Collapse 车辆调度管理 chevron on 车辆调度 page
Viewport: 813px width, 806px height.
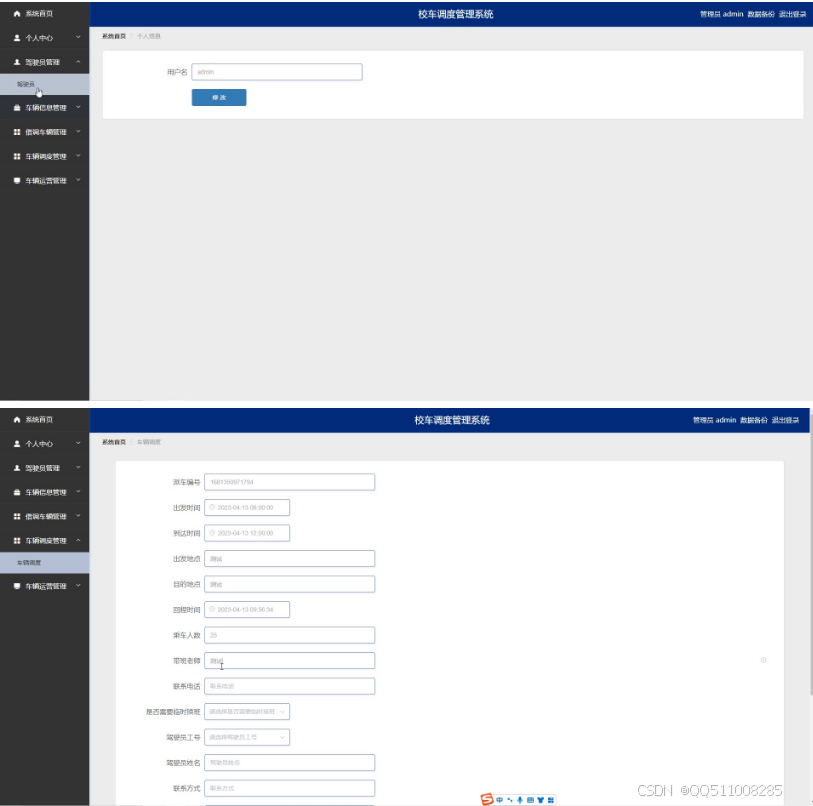click(78, 540)
